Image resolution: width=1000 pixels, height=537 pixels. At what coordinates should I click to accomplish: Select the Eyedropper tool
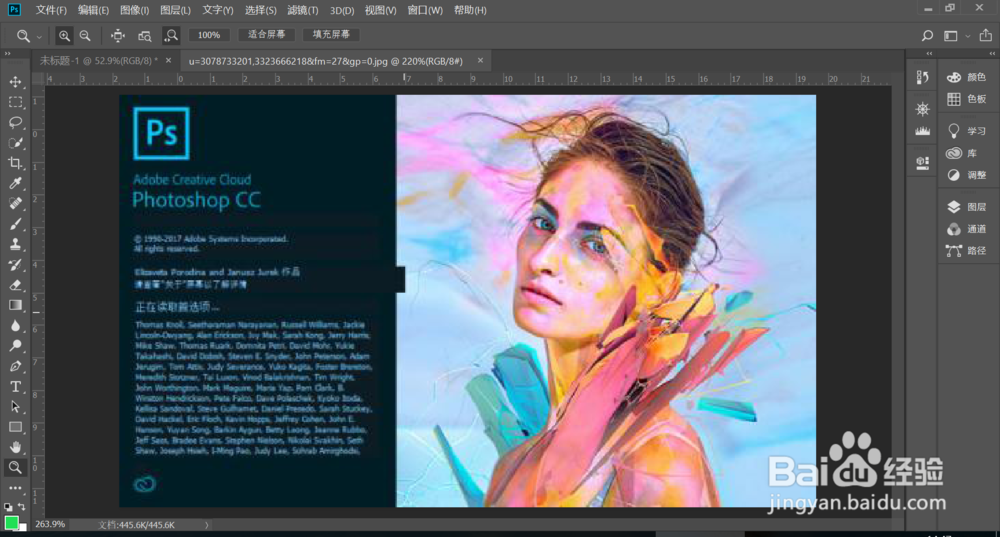click(15, 184)
